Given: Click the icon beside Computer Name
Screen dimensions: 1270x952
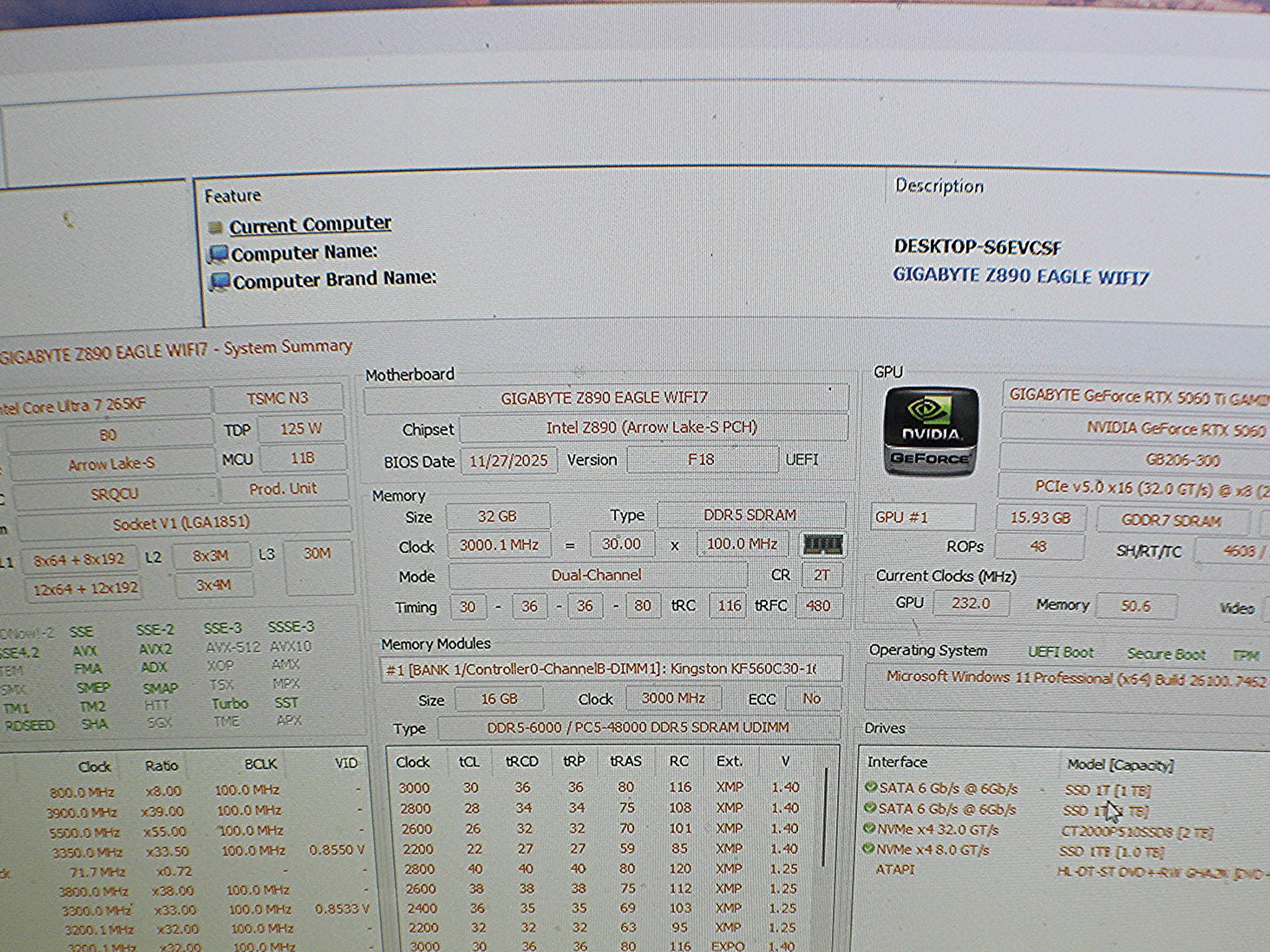Looking at the screenshot, I should [218, 254].
